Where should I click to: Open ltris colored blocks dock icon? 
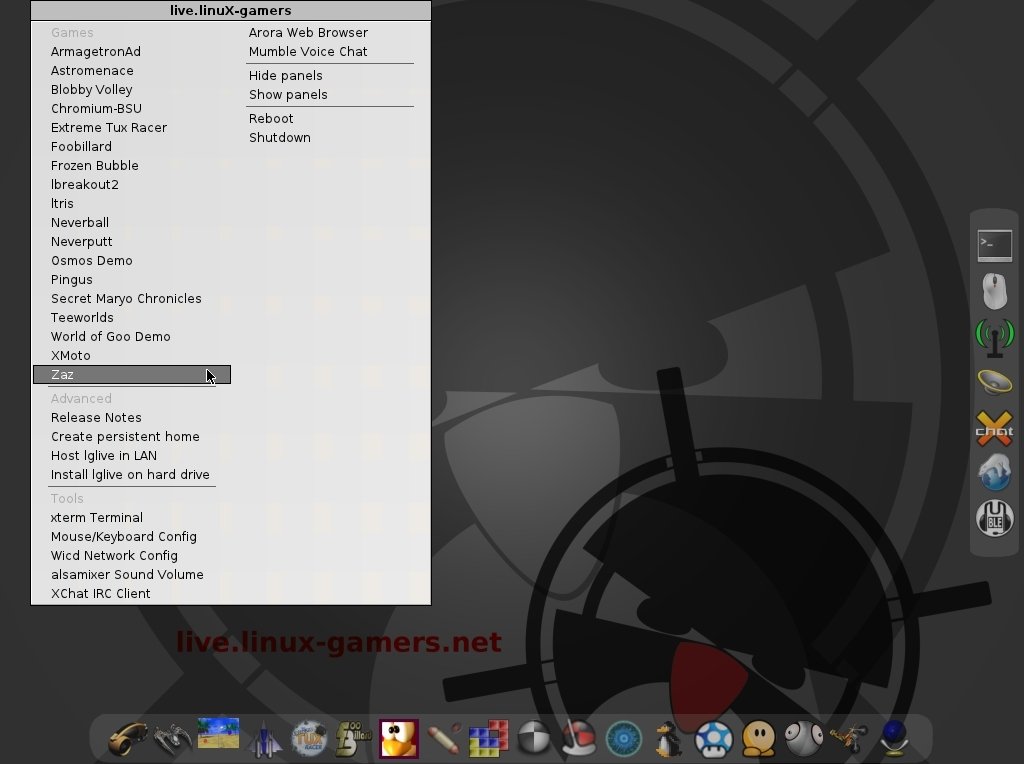tap(488, 739)
